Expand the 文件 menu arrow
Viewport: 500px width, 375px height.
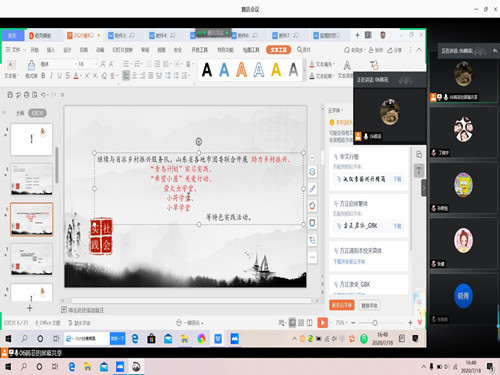tap(24, 50)
